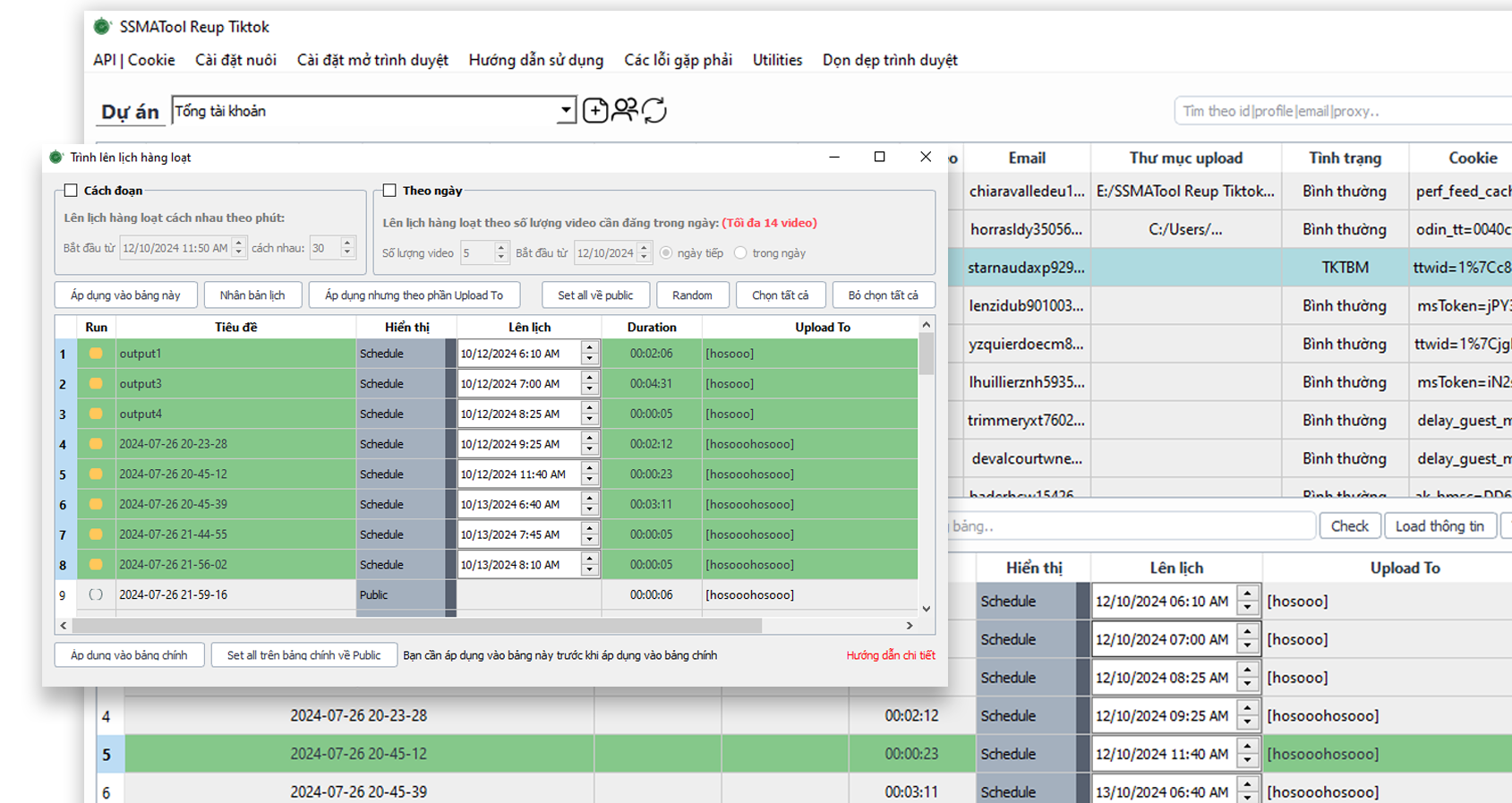The width and height of the screenshot is (1512, 803).
Task: Select the chiaravalledeu1... email cell
Action: (x=1027, y=192)
